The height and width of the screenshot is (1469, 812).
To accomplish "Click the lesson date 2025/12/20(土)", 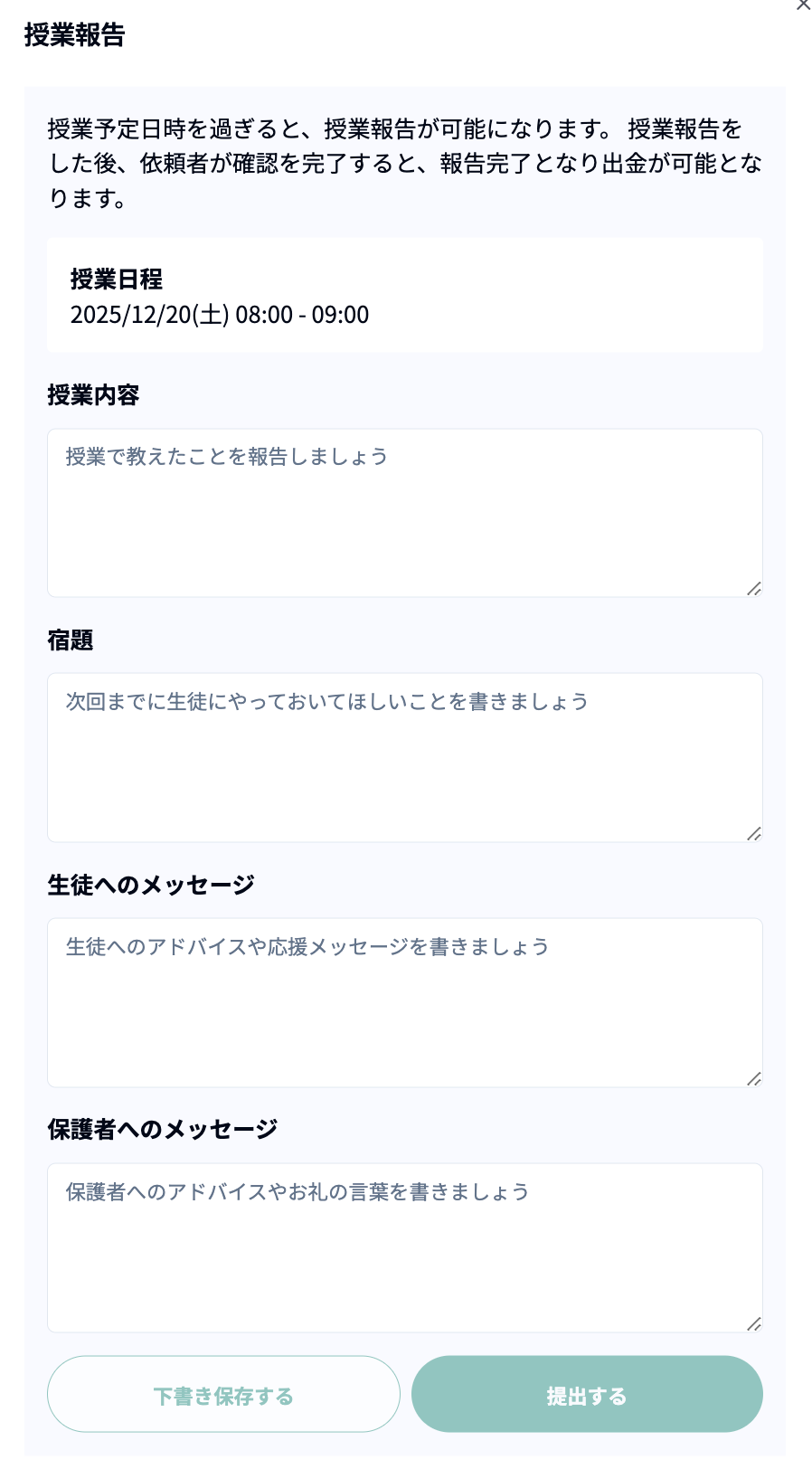I will click(149, 315).
